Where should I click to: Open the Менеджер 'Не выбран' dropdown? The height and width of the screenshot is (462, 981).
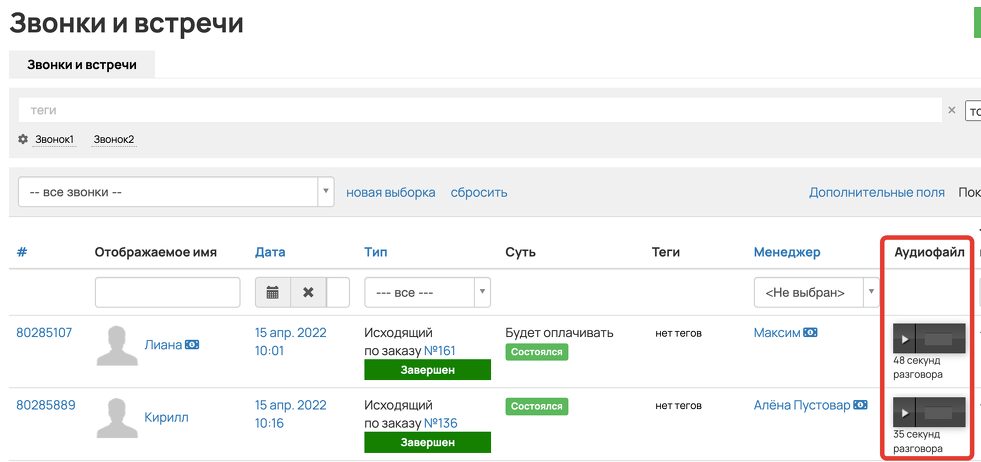pos(816,292)
